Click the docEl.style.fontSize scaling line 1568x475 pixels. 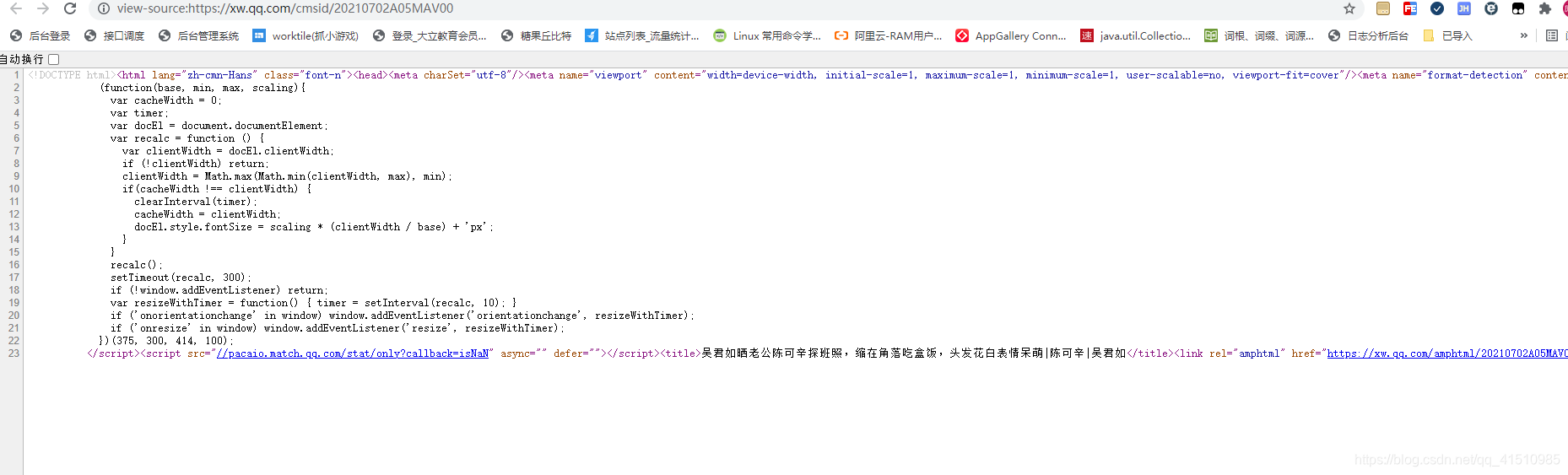[x=314, y=227]
